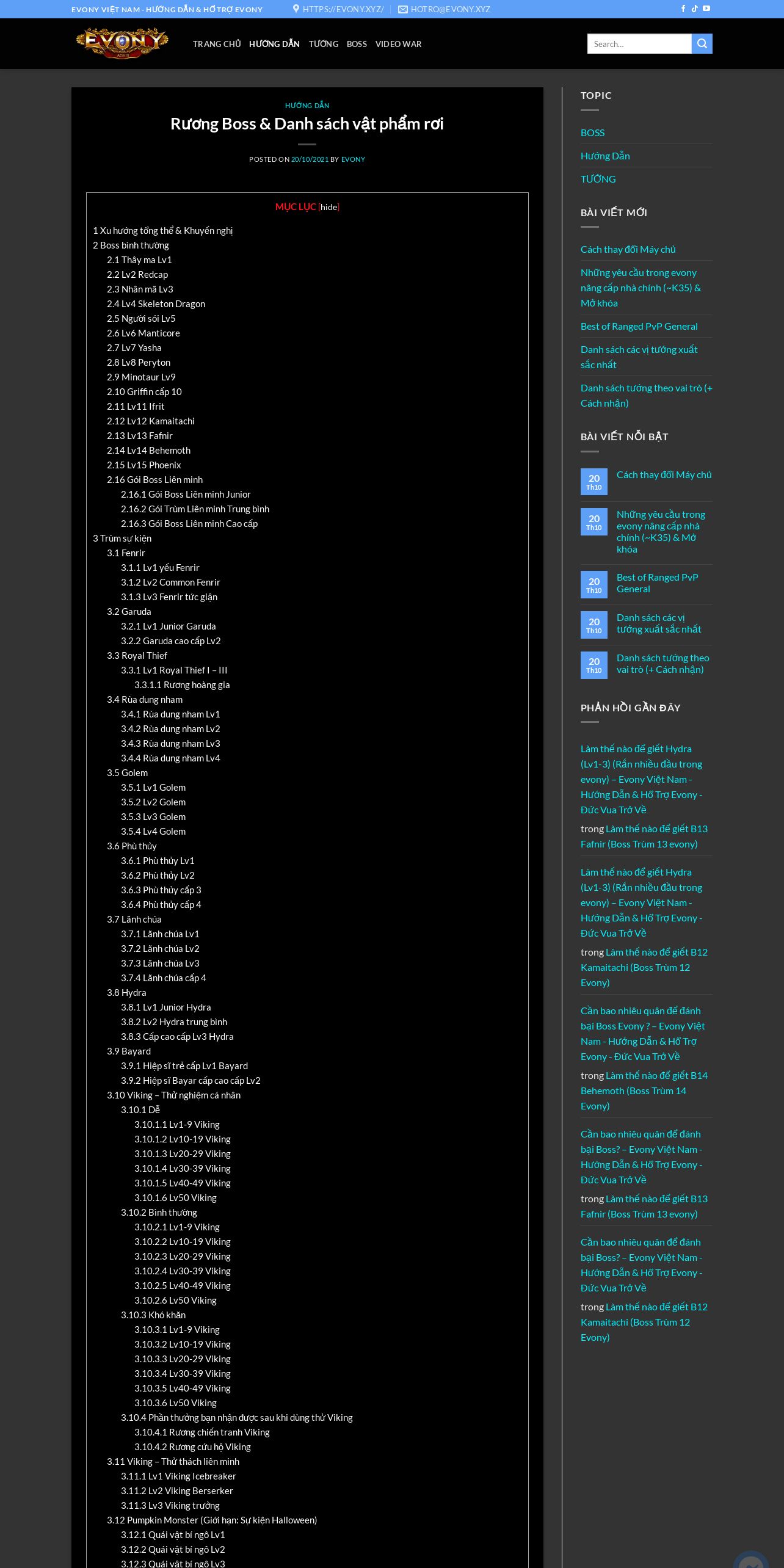Jump to 3.10.1 Dễ
Viewport: 784px width, 1568px height.
click(140, 1110)
